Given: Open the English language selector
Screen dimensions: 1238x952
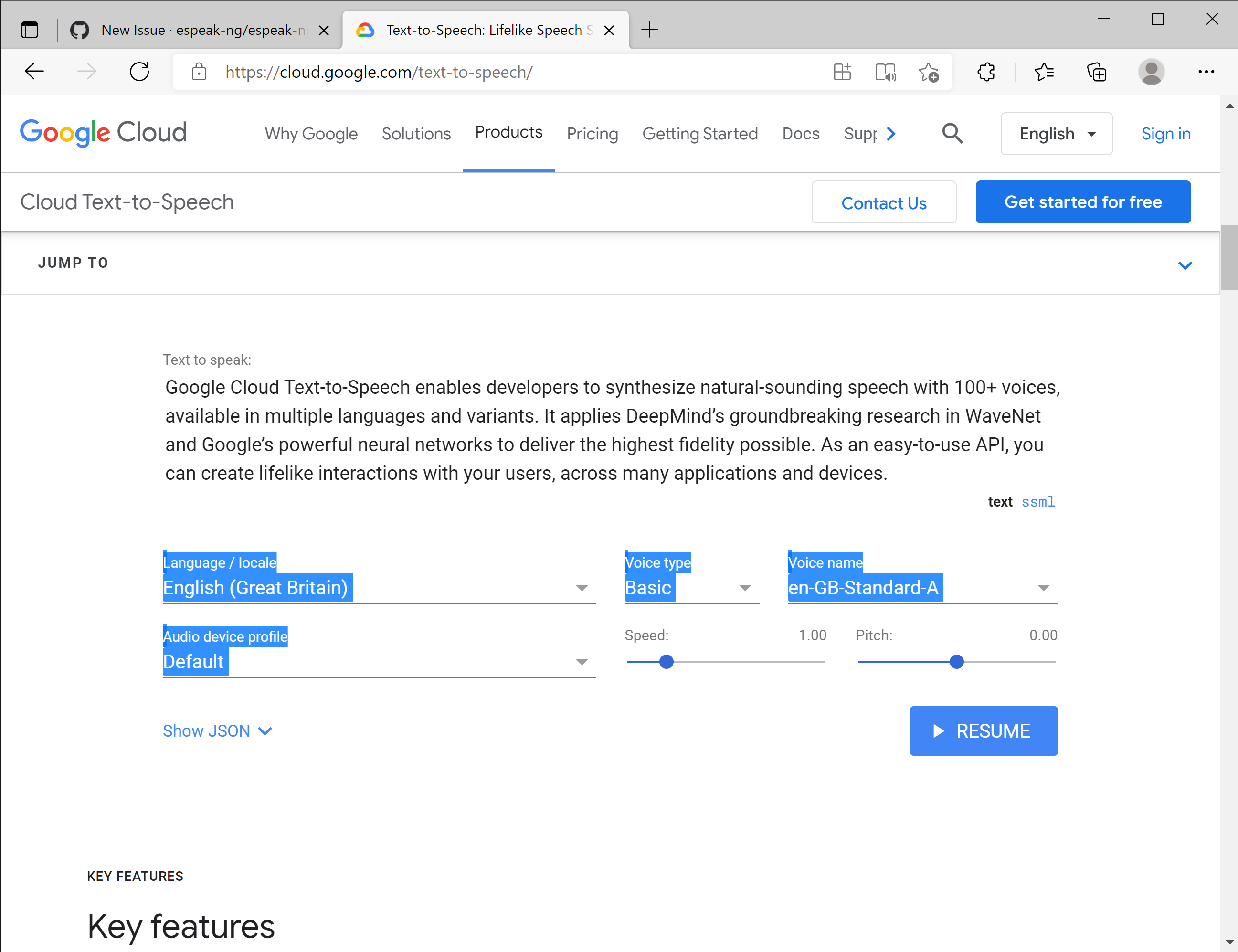Looking at the screenshot, I should (1057, 134).
